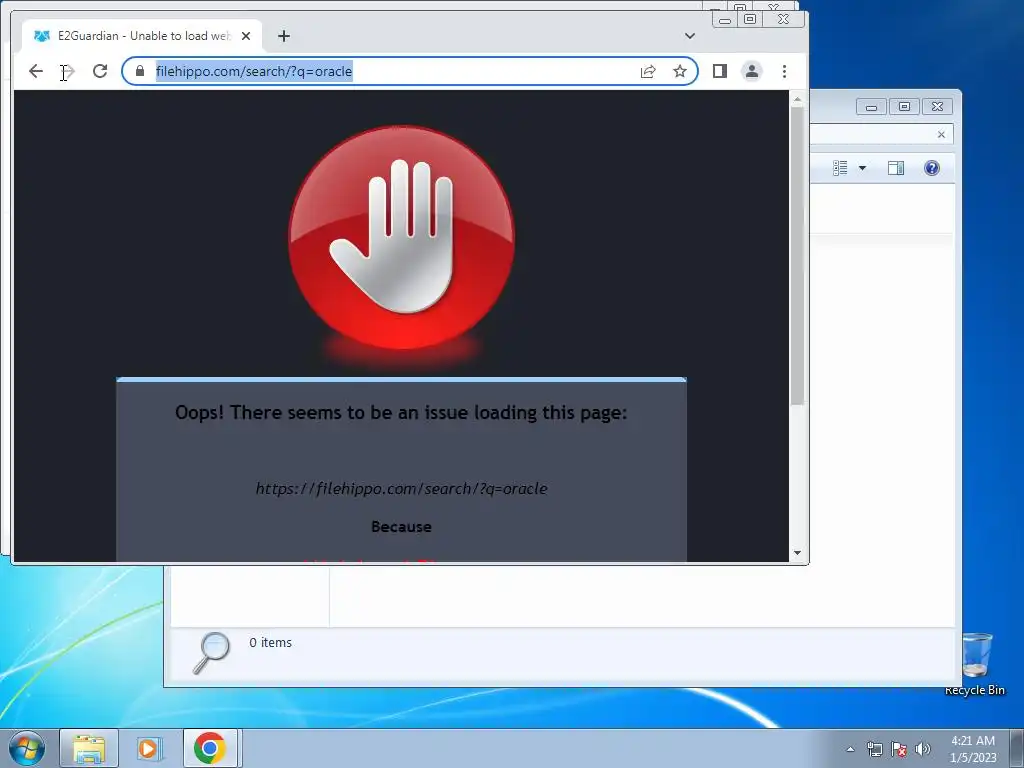Maximize the Explorer window
The image size is (1024, 768).
(904, 107)
